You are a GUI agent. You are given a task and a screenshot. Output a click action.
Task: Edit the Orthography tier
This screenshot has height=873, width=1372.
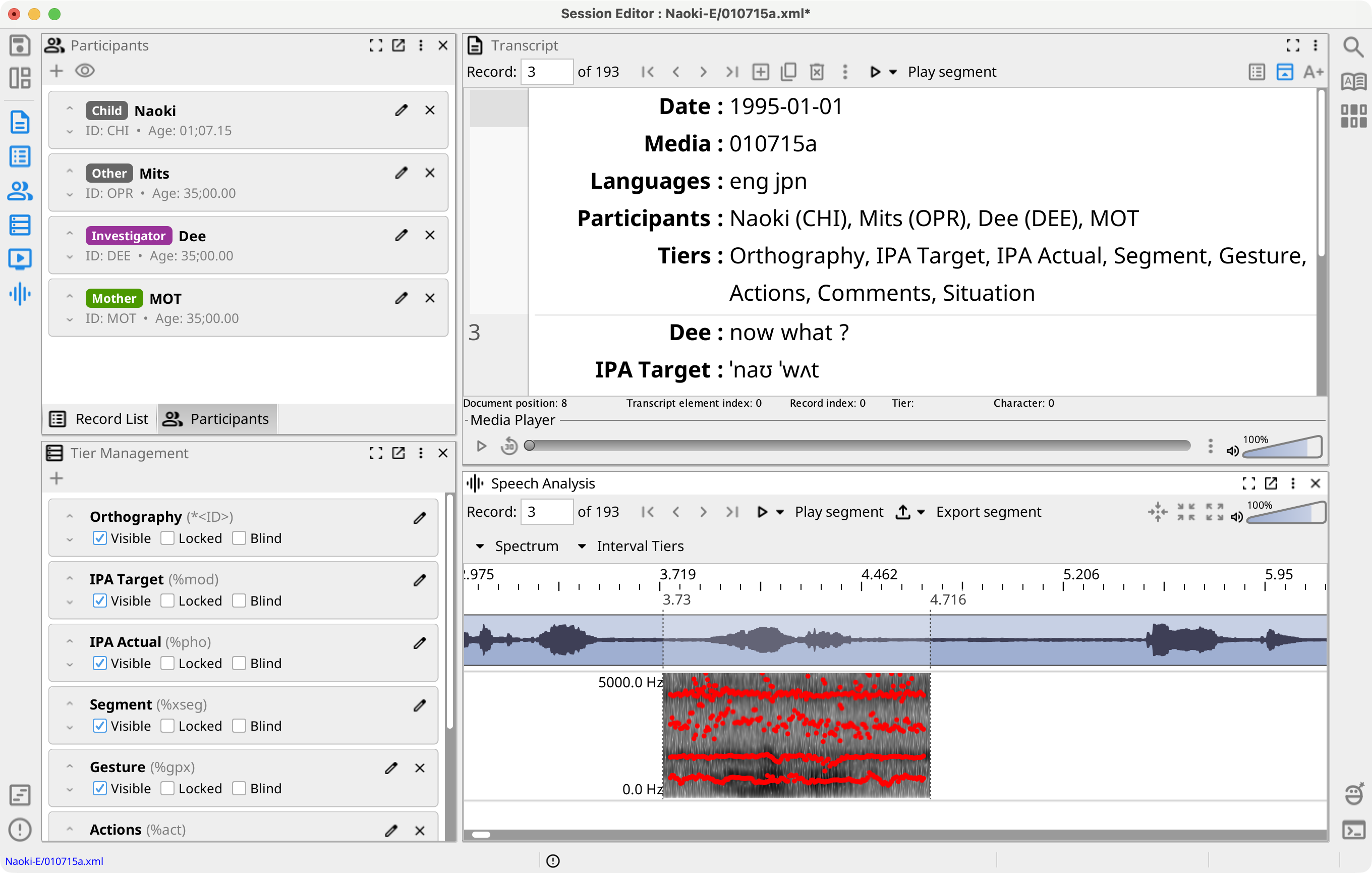[x=419, y=517]
